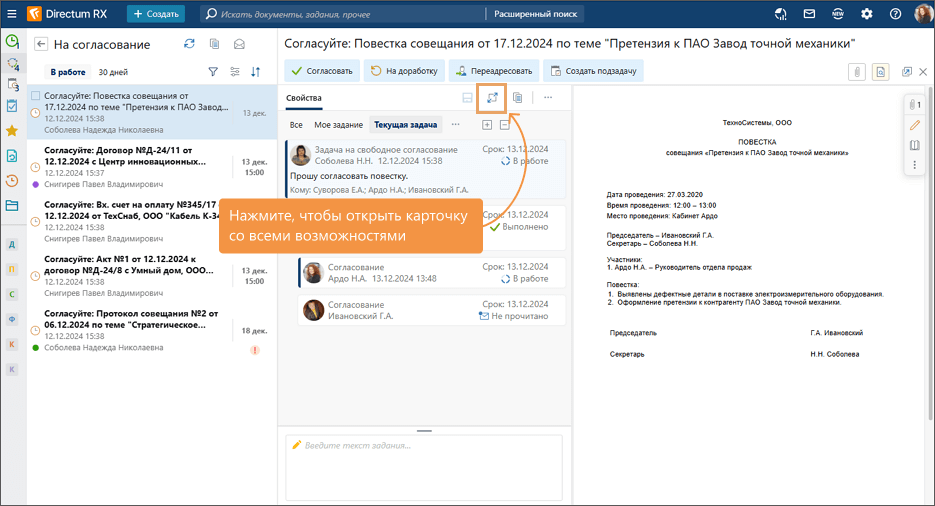Viewport: 935px width, 506px height.
Task: Click the На доработку button
Action: [x=404, y=71]
